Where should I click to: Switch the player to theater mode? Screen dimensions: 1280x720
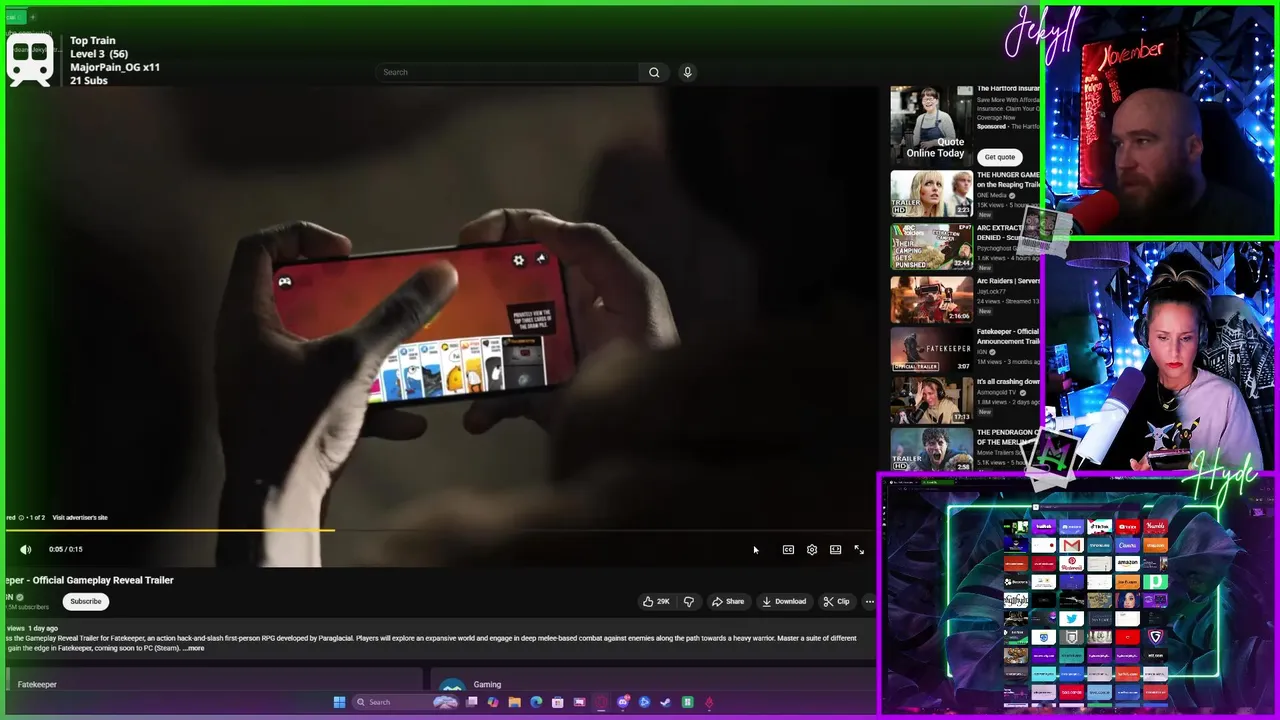tap(835, 549)
